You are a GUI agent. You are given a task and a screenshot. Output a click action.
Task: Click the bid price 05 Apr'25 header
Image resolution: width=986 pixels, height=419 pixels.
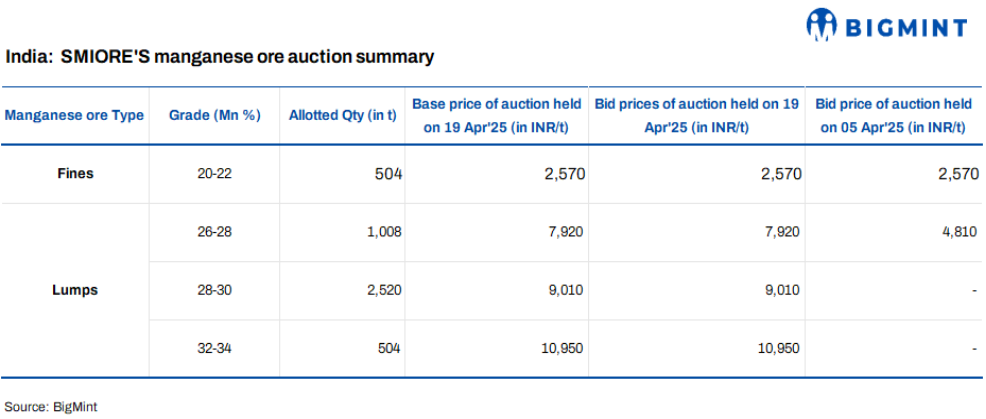pyautogui.click(x=893, y=115)
